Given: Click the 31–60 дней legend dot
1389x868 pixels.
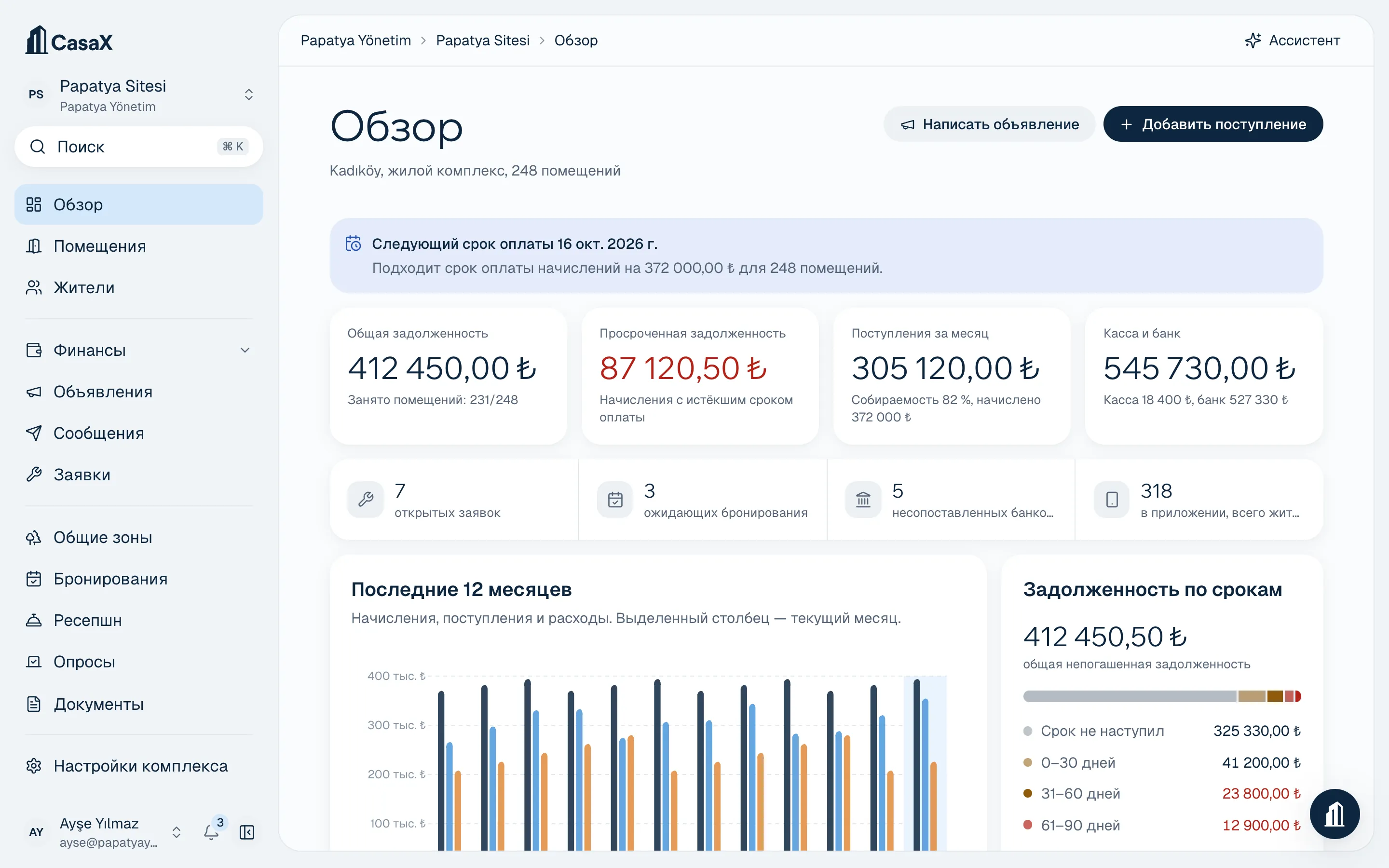Looking at the screenshot, I should (x=1028, y=793).
